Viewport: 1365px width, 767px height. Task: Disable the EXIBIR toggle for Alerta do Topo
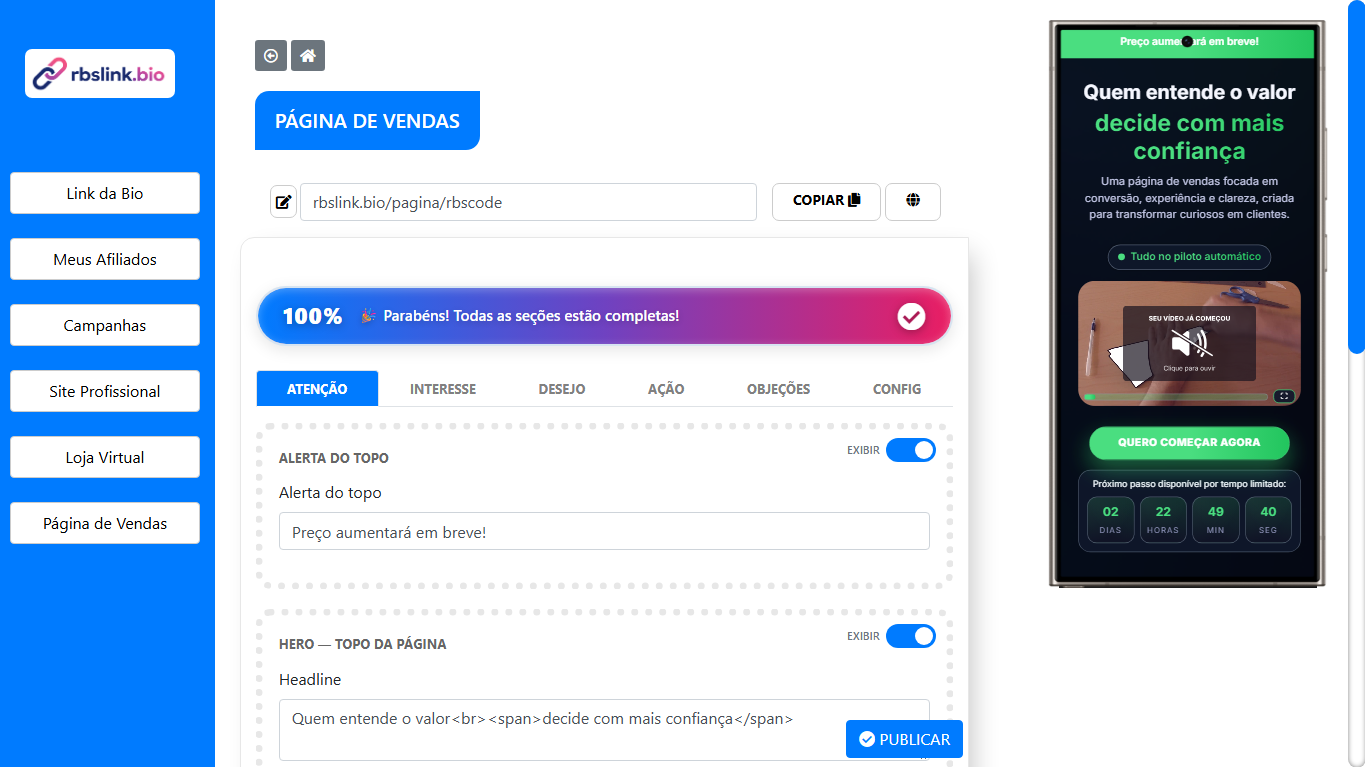pos(911,450)
